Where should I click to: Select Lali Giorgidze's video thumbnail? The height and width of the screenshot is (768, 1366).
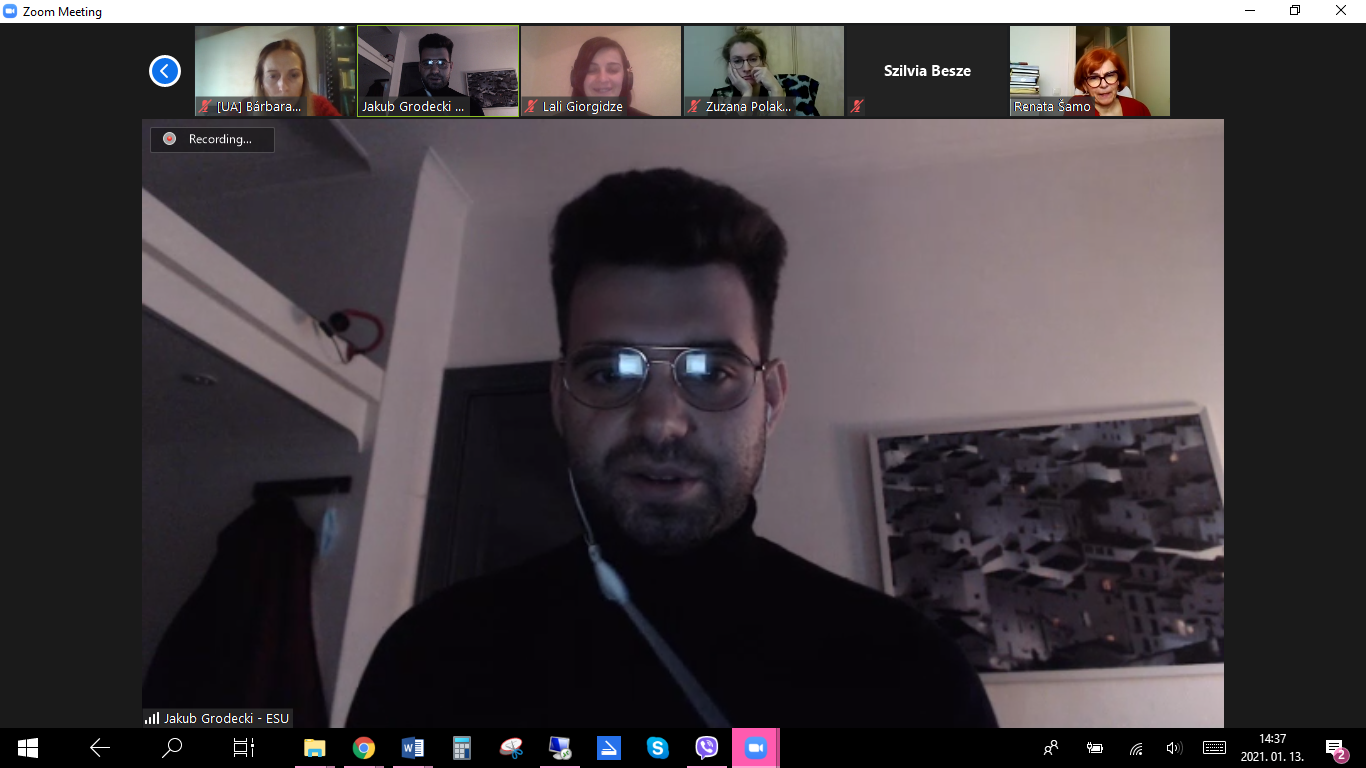[600, 71]
